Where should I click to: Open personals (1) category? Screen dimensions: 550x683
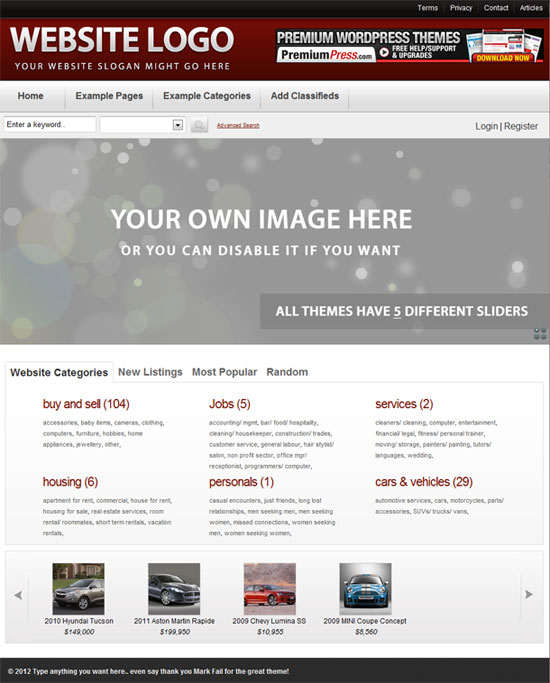coord(241,482)
